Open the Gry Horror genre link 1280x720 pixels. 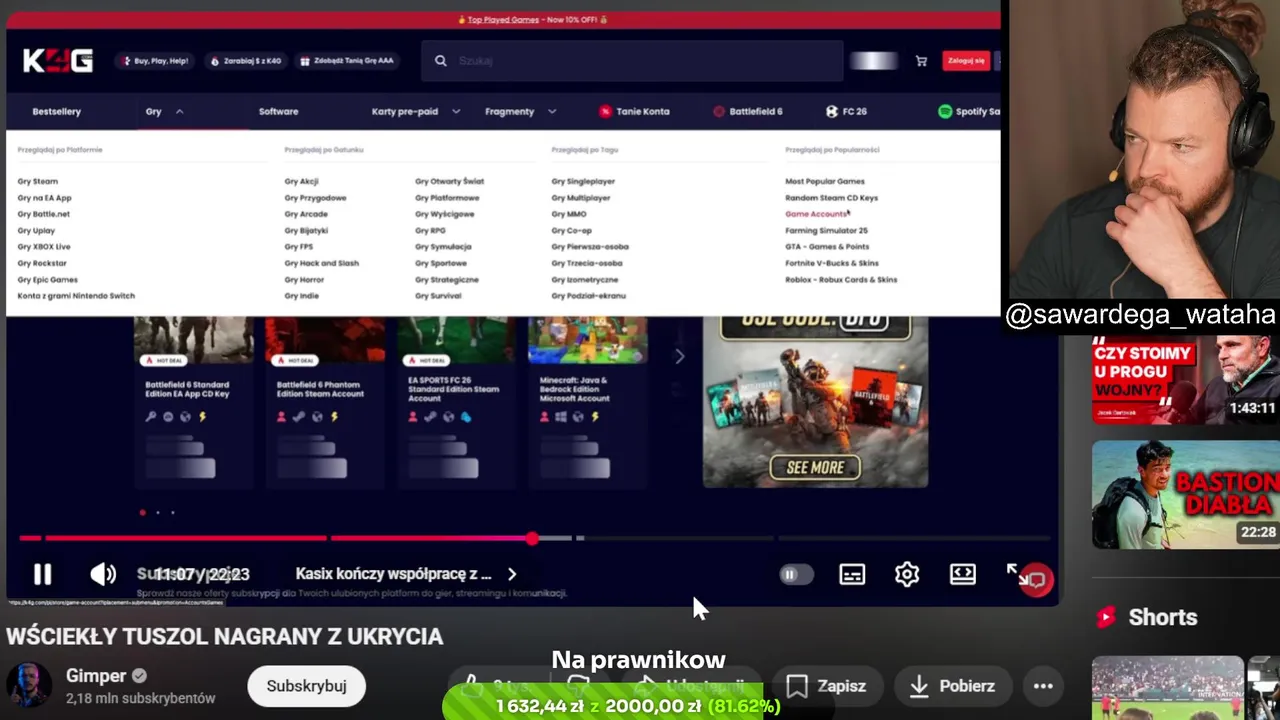tap(304, 280)
